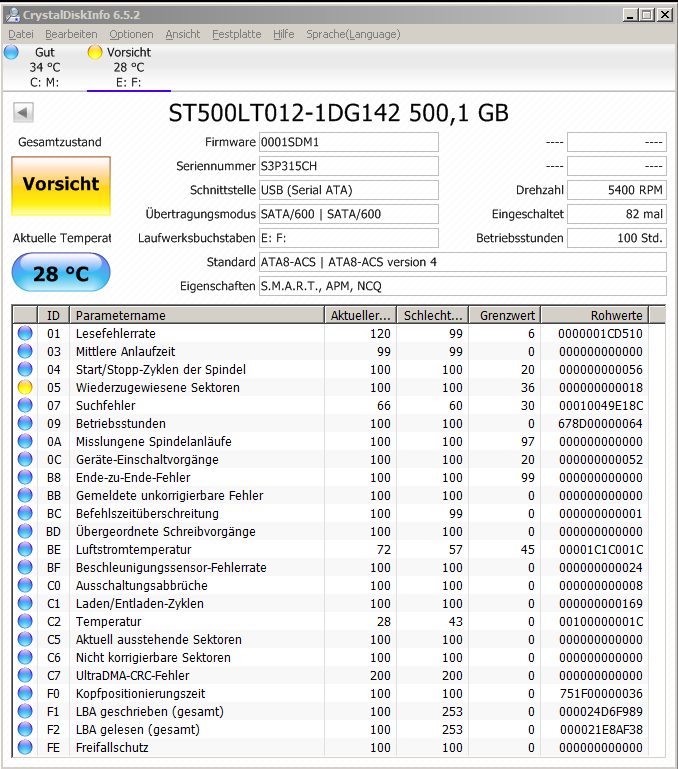The height and width of the screenshot is (769, 678).
Task: Click raw value 751F00000036
Action: pyautogui.click(x=601, y=693)
